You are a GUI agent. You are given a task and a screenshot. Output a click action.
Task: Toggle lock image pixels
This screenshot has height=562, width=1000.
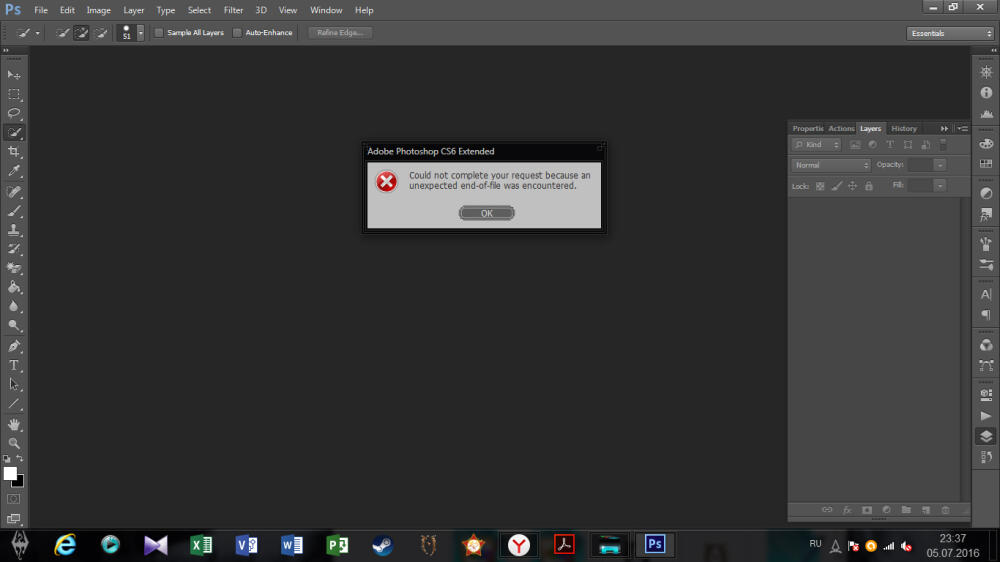tap(837, 186)
